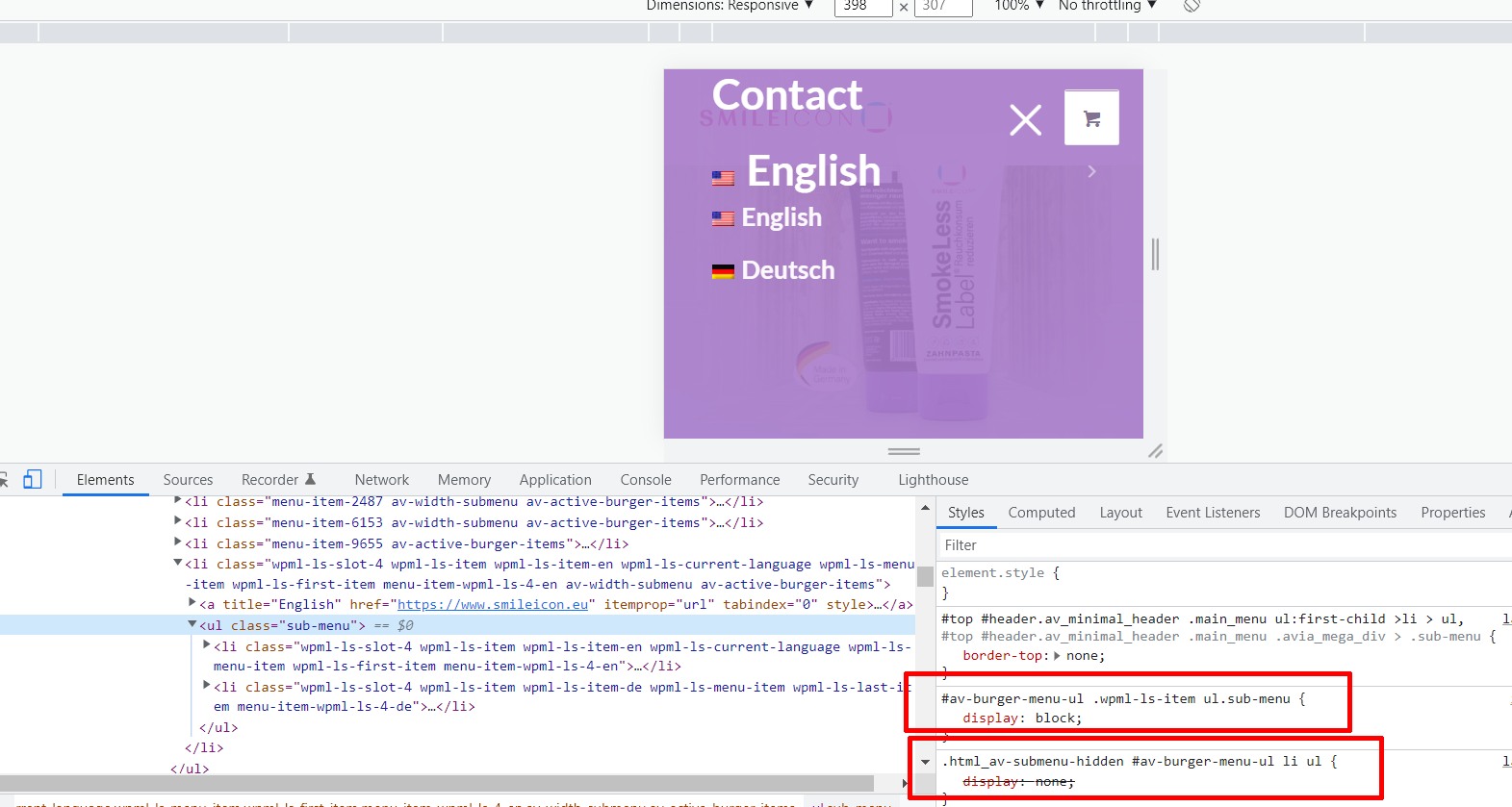Click the element.style rule block
The width and height of the screenshot is (1512, 807).
[1222, 582]
